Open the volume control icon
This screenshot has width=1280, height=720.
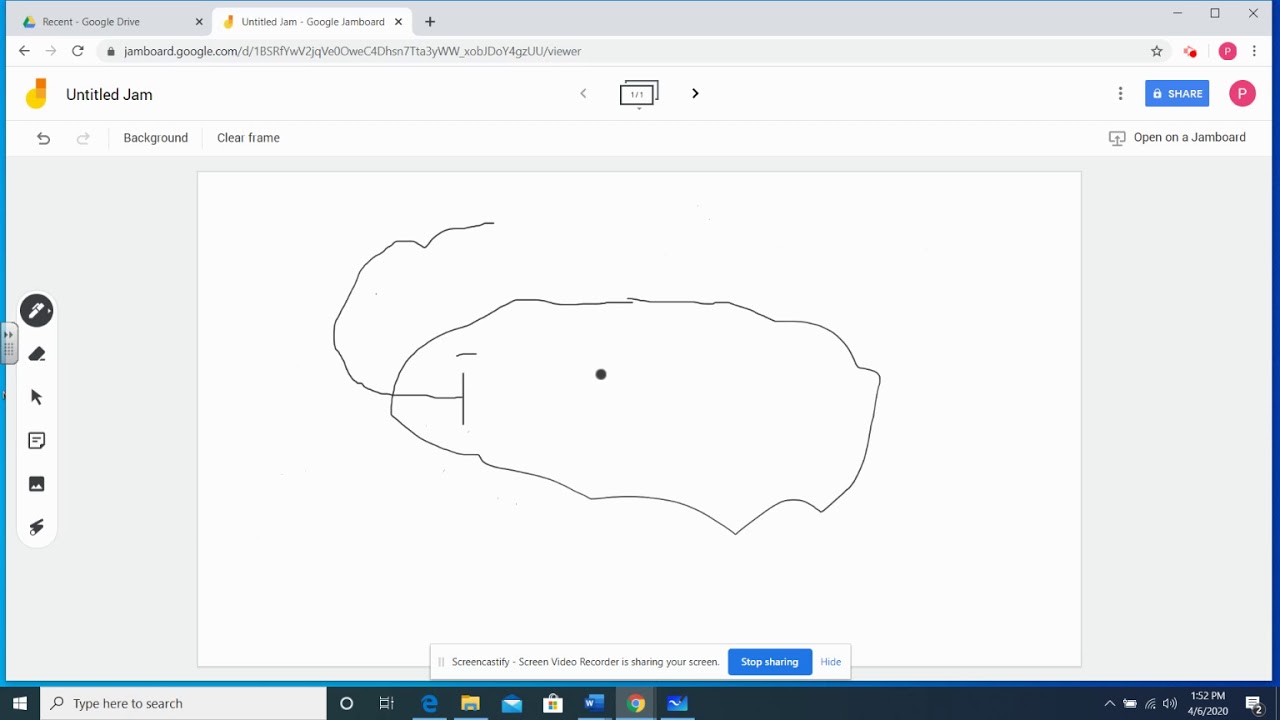point(1170,704)
